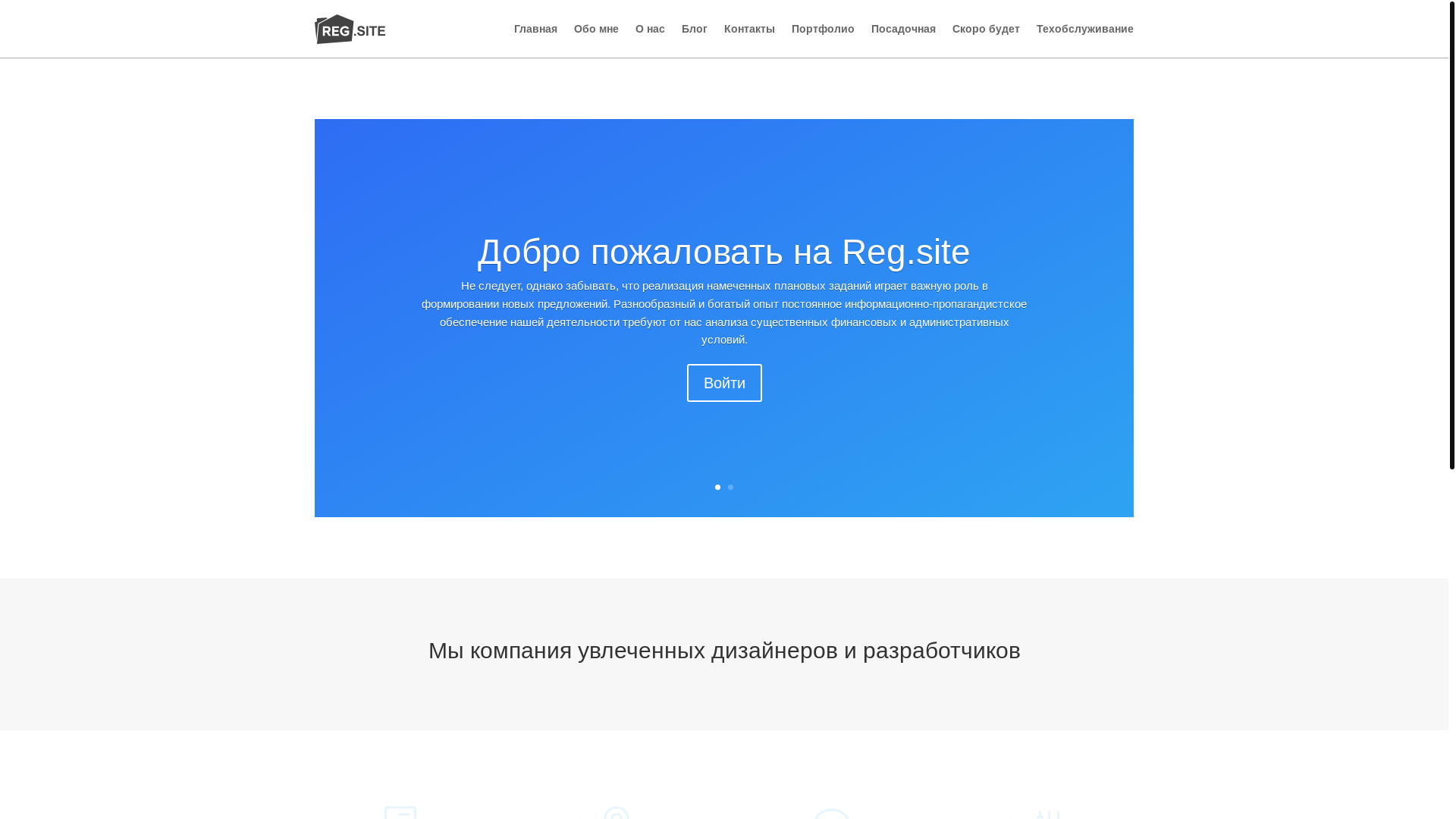
Task: Click heading Мы компания увлеченных дизайнеров
Action: [724, 651]
